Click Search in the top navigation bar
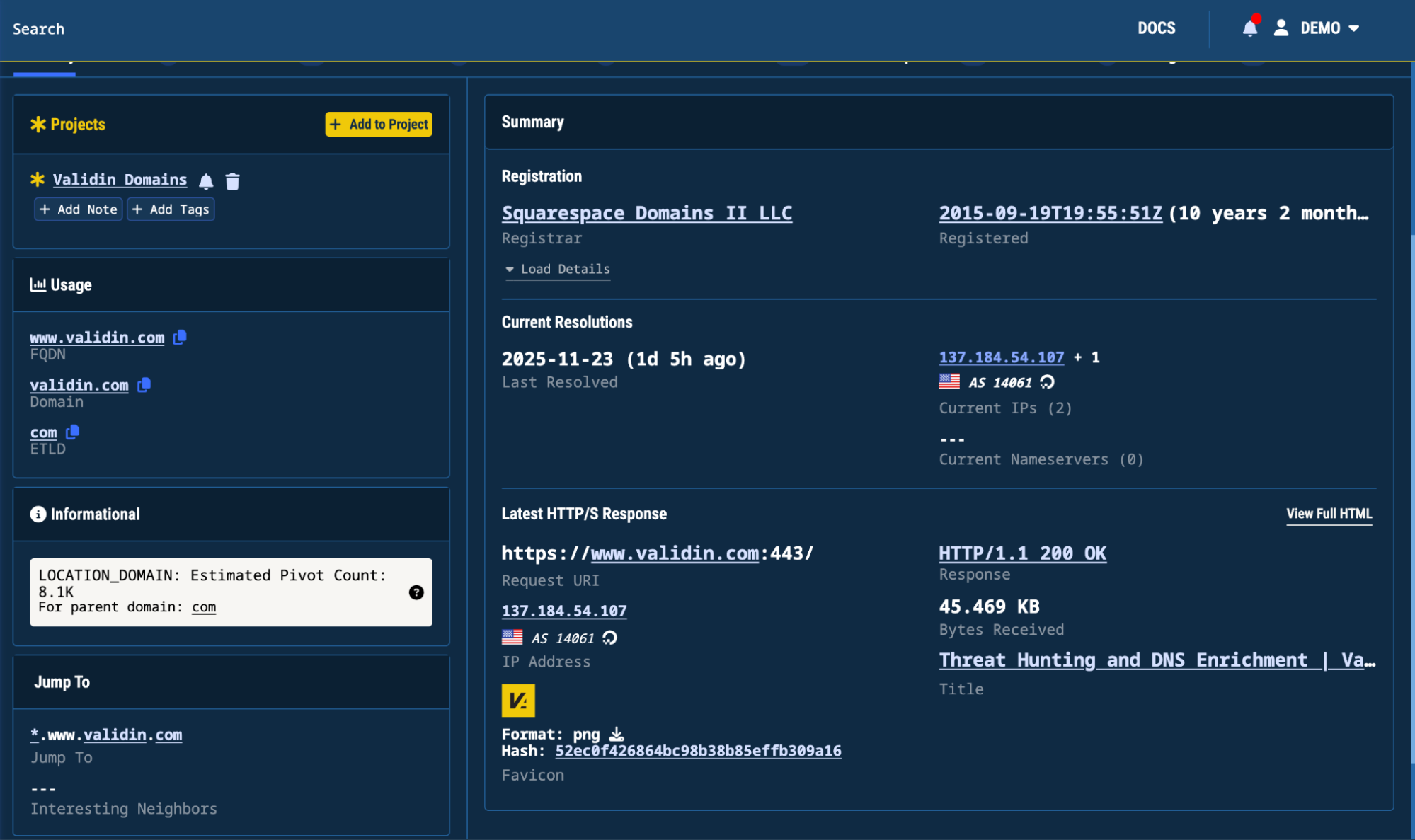The height and width of the screenshot is (840, 1415). click(38, 28)
